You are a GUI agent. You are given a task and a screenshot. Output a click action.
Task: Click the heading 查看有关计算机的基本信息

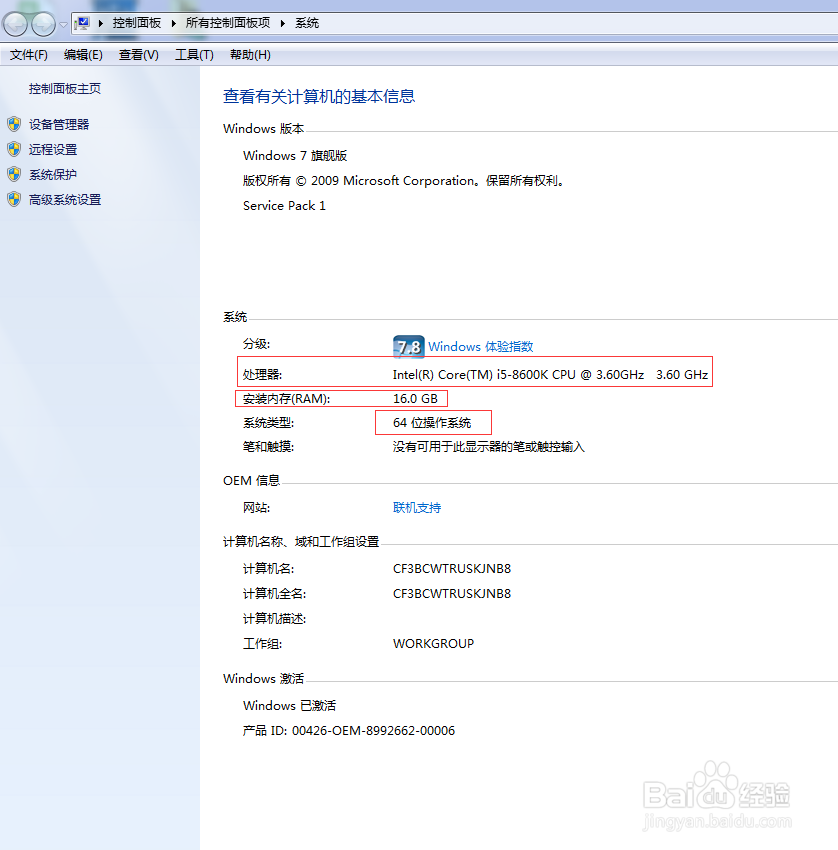319,96
